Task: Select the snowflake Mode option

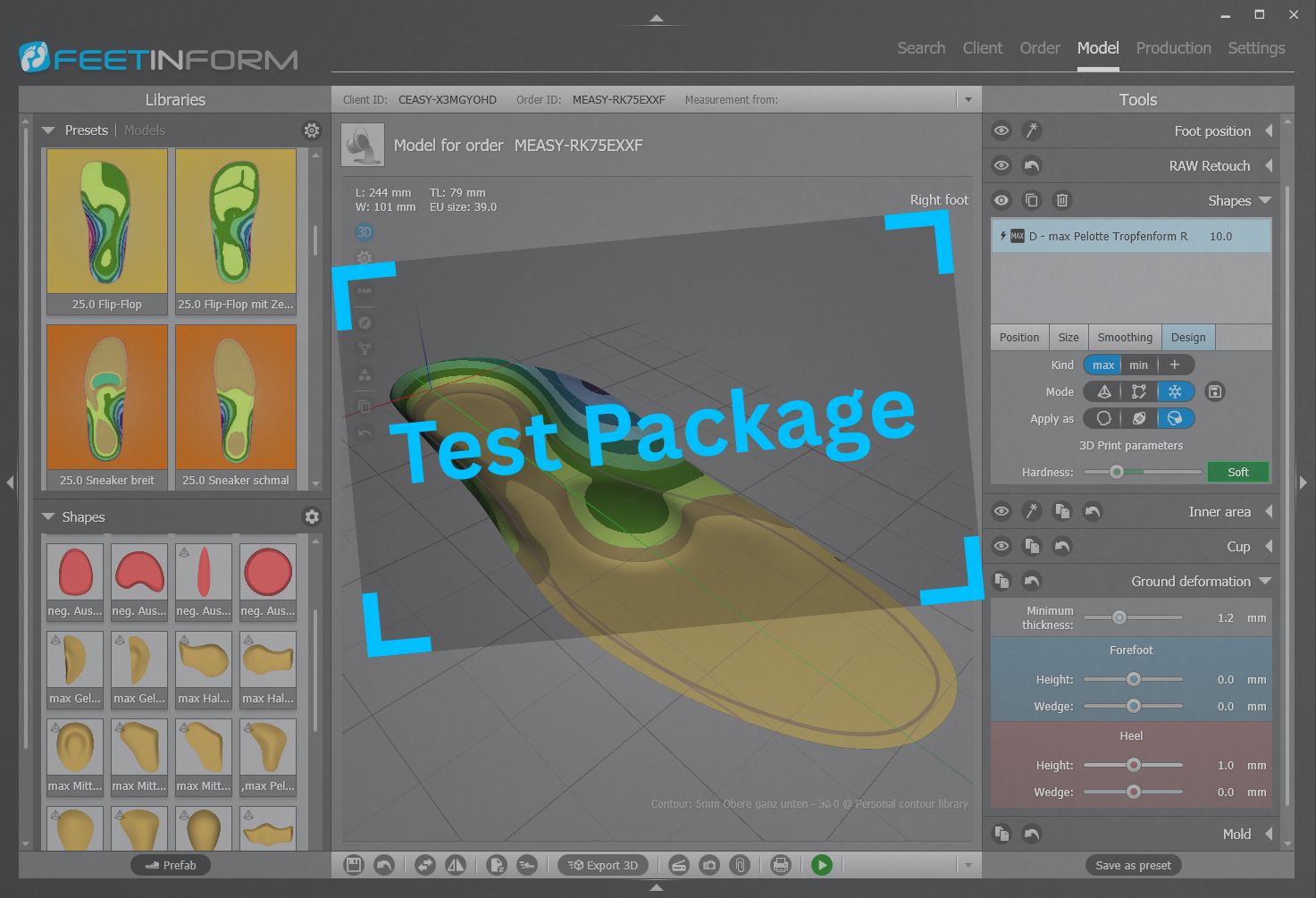Action: coord(1176,391)
